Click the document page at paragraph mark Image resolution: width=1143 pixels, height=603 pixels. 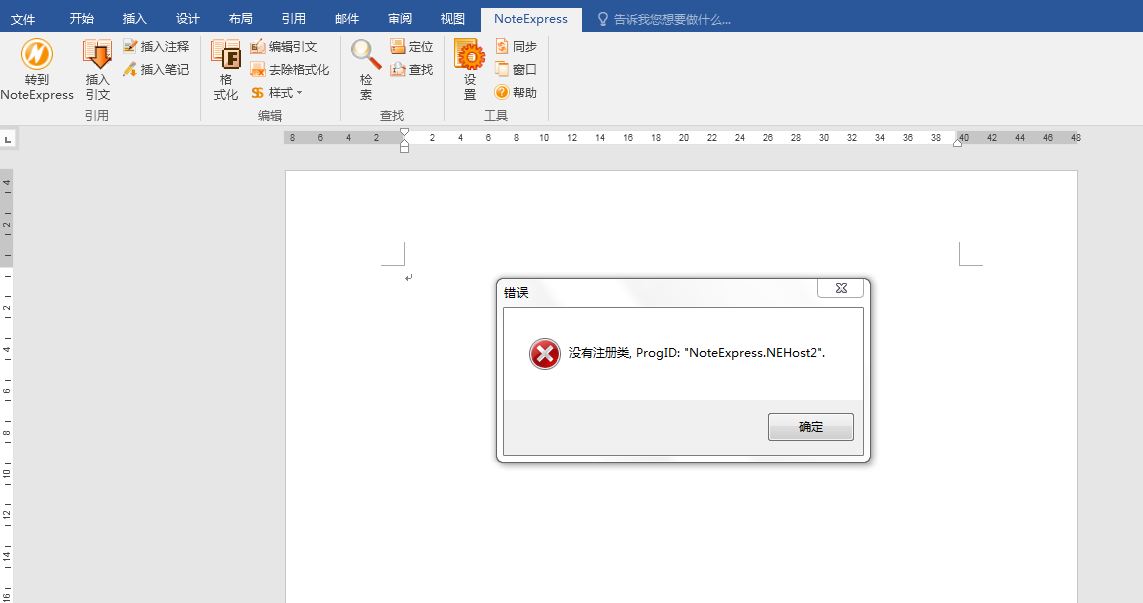click(409, 277)
